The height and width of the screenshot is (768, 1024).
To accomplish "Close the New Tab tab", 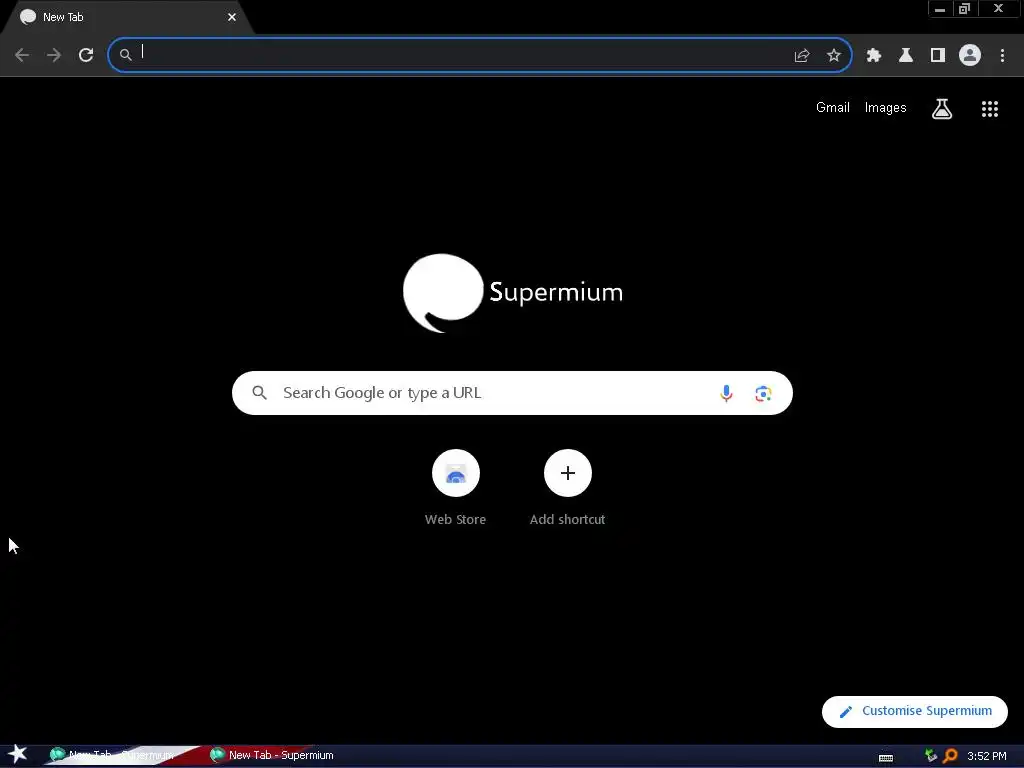I will click(x=232, y=17).
